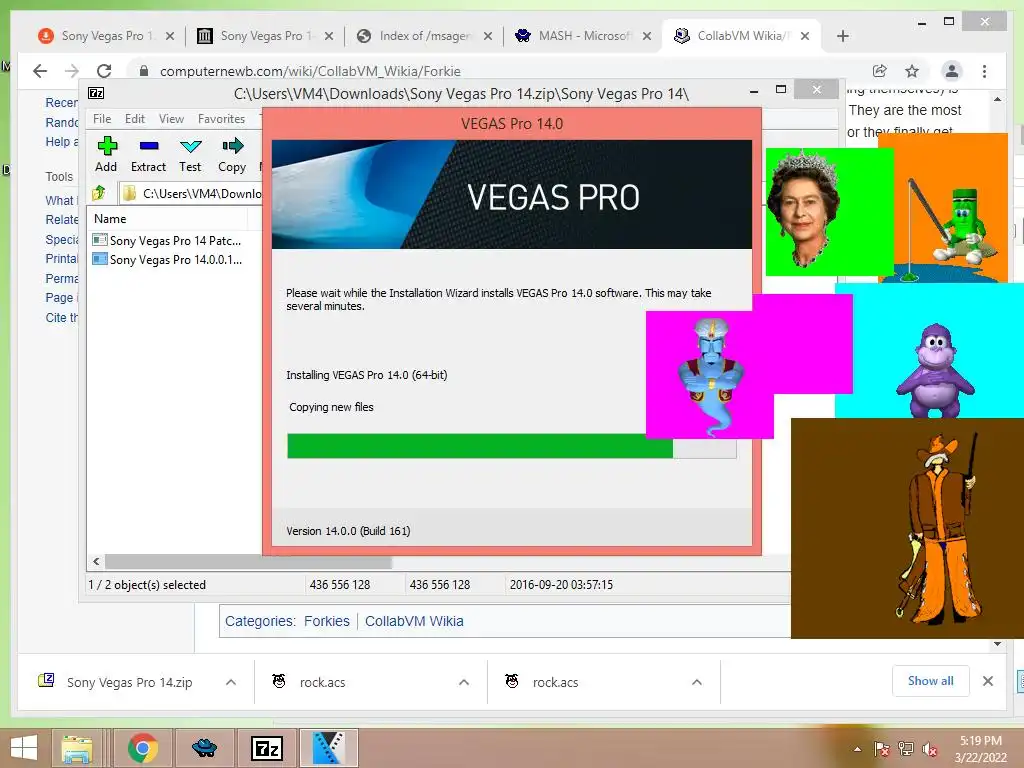The width and height of the screenshot is (1024, 768).
Task: Show hidden tray icons arrow
Action: 857,749
